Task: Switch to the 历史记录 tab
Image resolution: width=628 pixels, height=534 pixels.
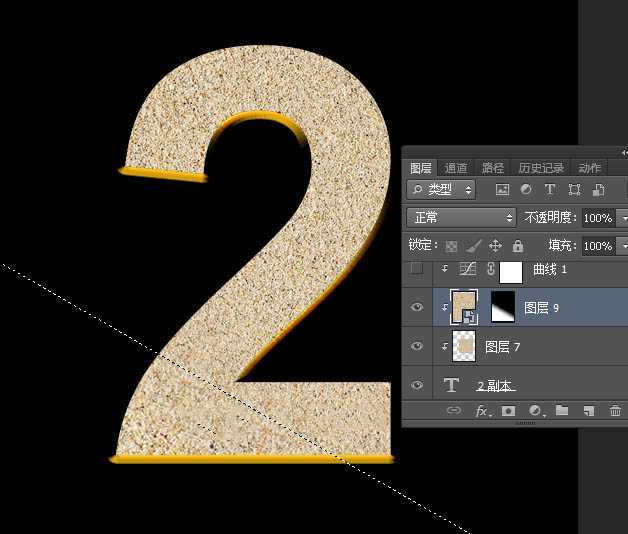Action: click(541, 168)
